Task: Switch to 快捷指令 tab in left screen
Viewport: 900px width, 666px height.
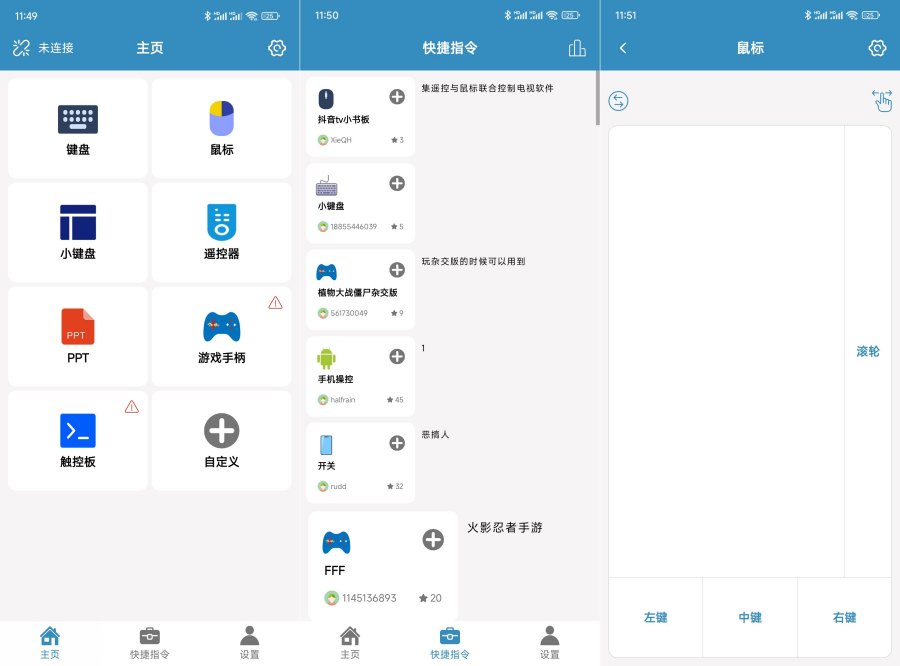Action: tap(149, 643)
